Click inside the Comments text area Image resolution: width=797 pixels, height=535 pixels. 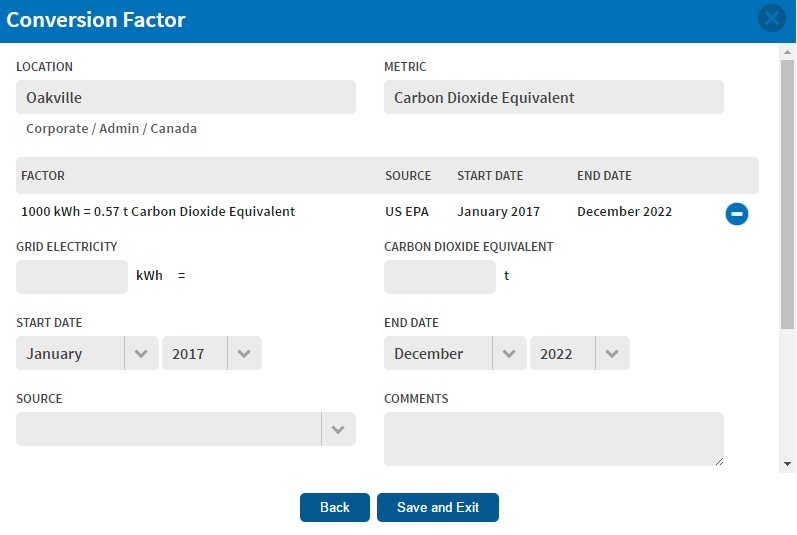coord(554,439)
